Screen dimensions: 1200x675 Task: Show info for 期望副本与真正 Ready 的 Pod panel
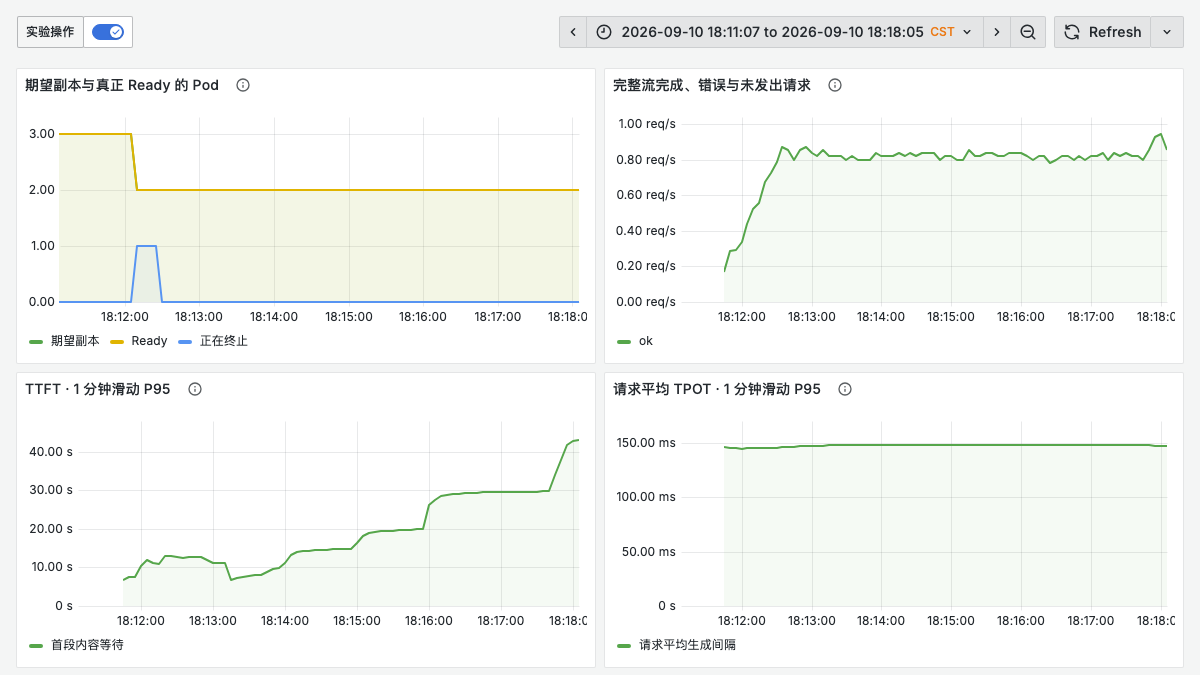coord(243,85)
